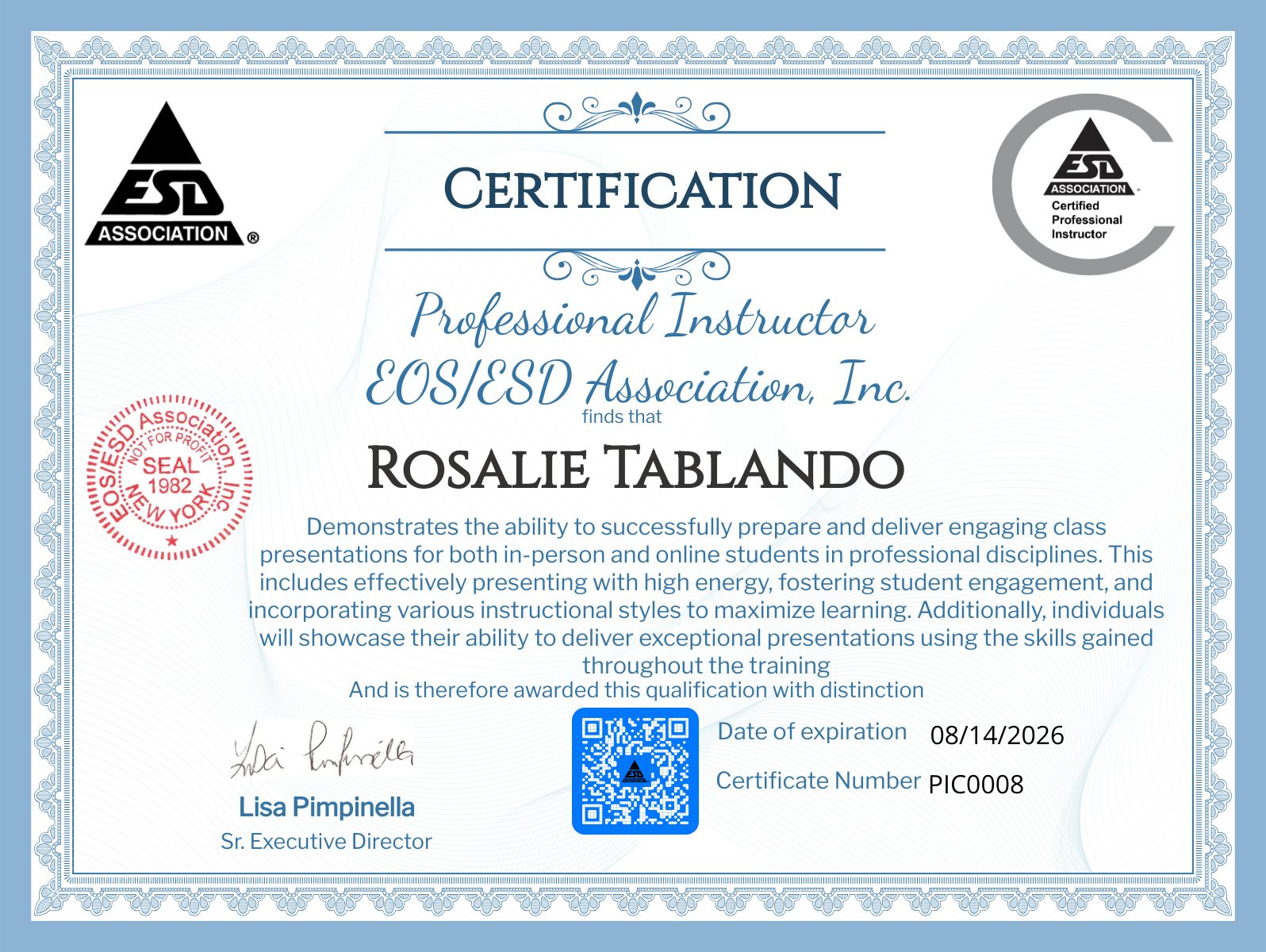Click the 'Date of expiration' label
This screenshot has height=952, width=1266.
(812, 731)
